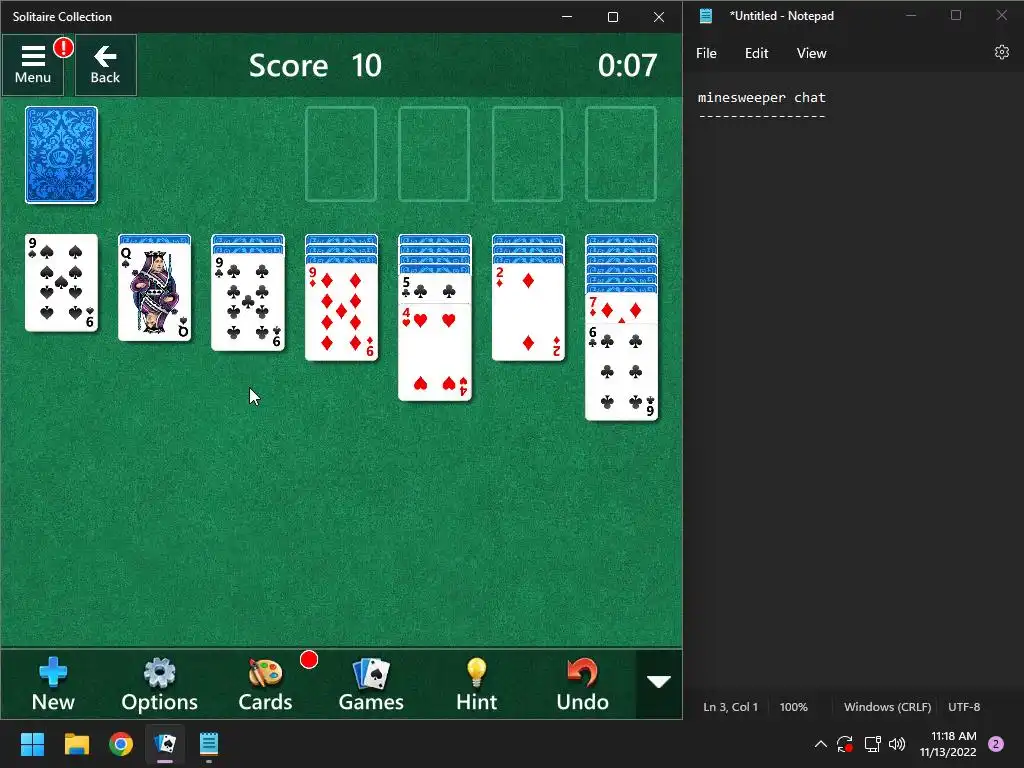Open Options gear in Solitaire toolbar
Screen dimensions: 1024x768
point(159,684)
